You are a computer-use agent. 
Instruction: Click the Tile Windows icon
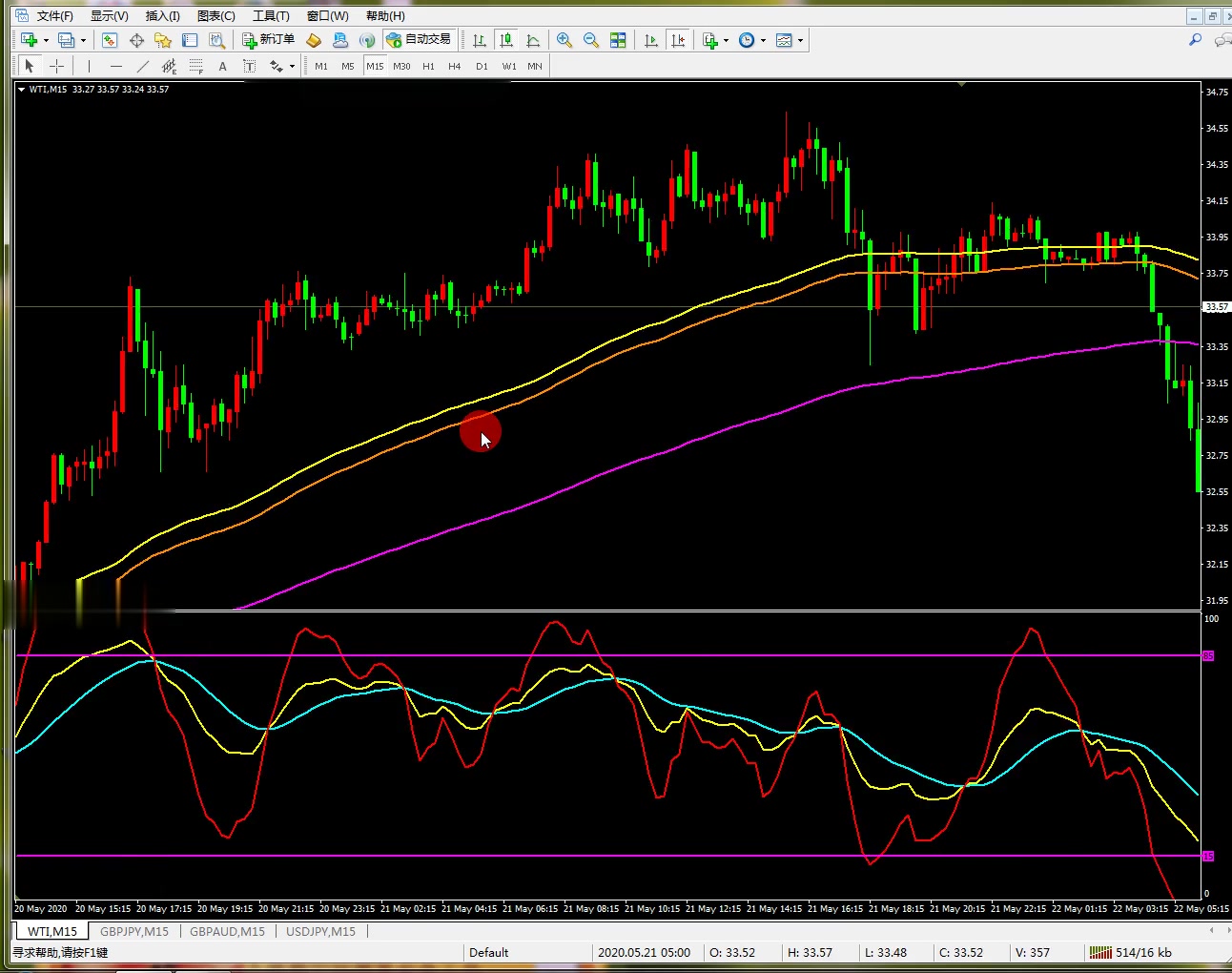tap(618, 40)
